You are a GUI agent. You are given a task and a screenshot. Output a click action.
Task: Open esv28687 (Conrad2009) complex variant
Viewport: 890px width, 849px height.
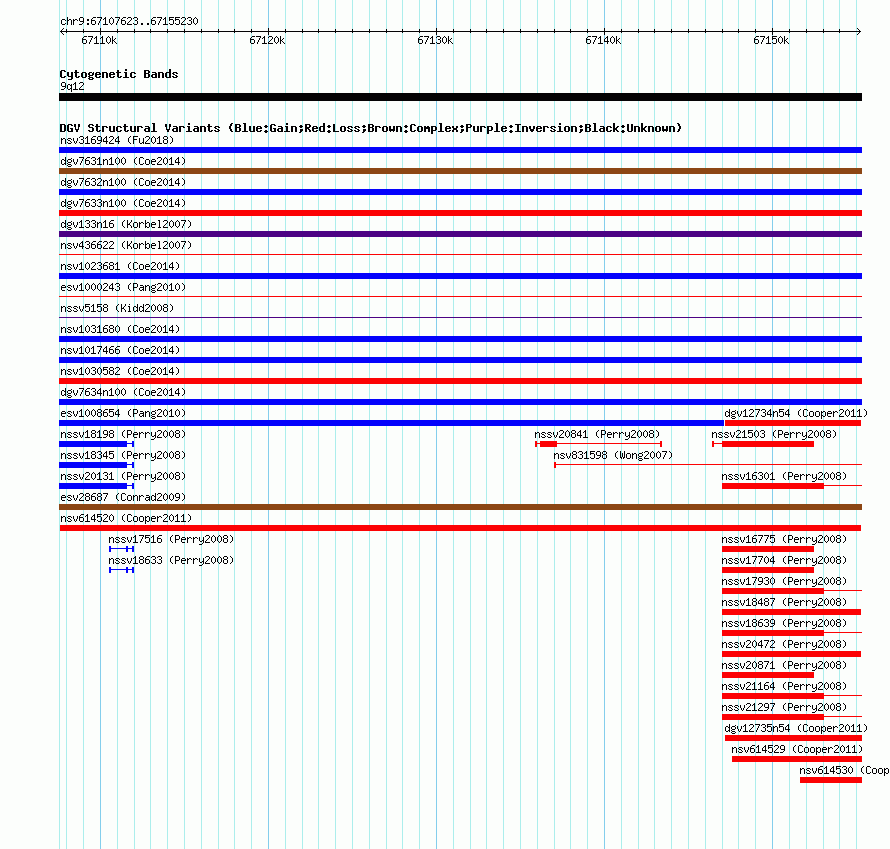pyautogui.click(x=460, y=507)
